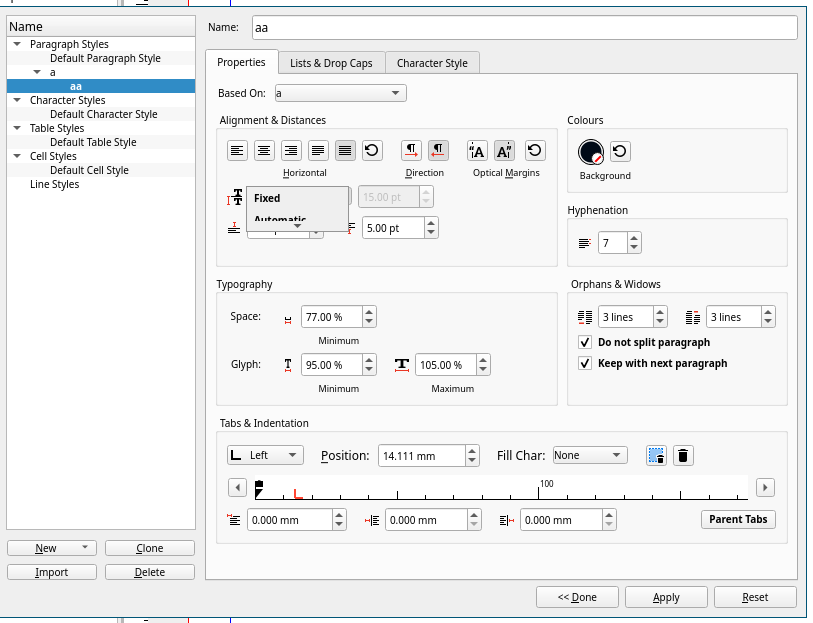Open the Background colour swatch

pos(591,152)
